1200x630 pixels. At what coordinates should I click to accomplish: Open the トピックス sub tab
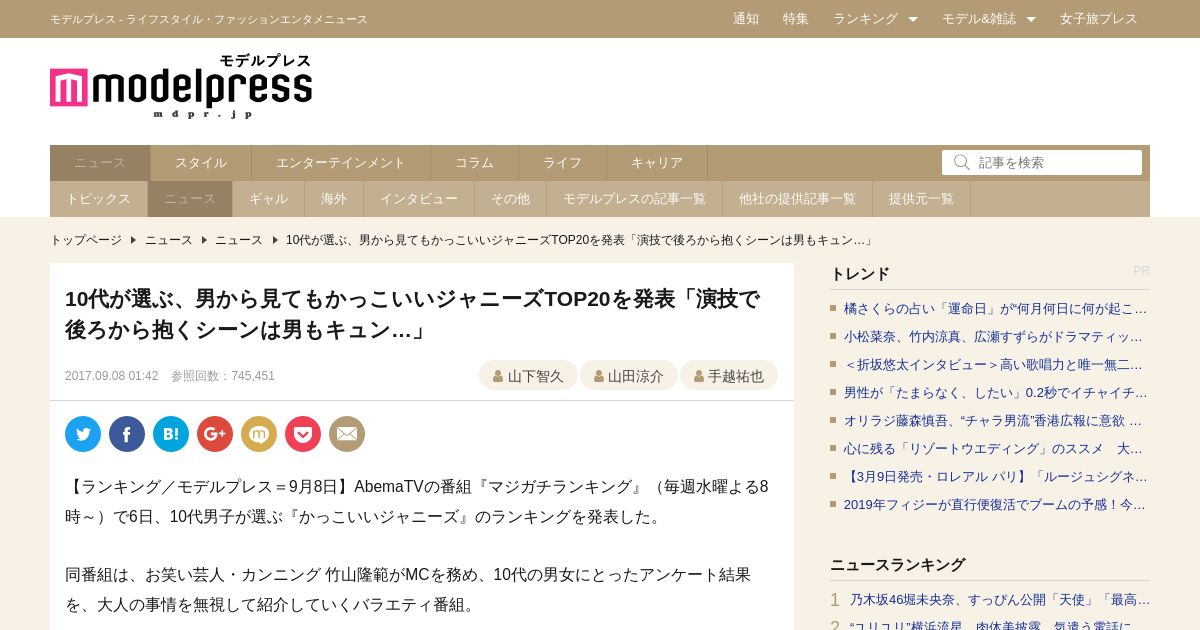(99, 199)
